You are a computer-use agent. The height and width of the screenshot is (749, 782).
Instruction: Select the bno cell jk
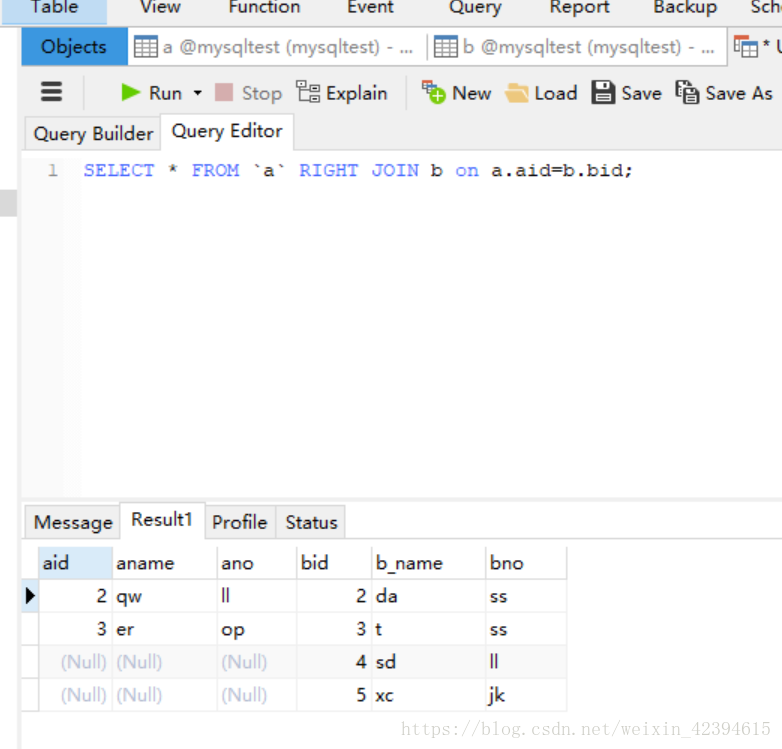point(526,695)
